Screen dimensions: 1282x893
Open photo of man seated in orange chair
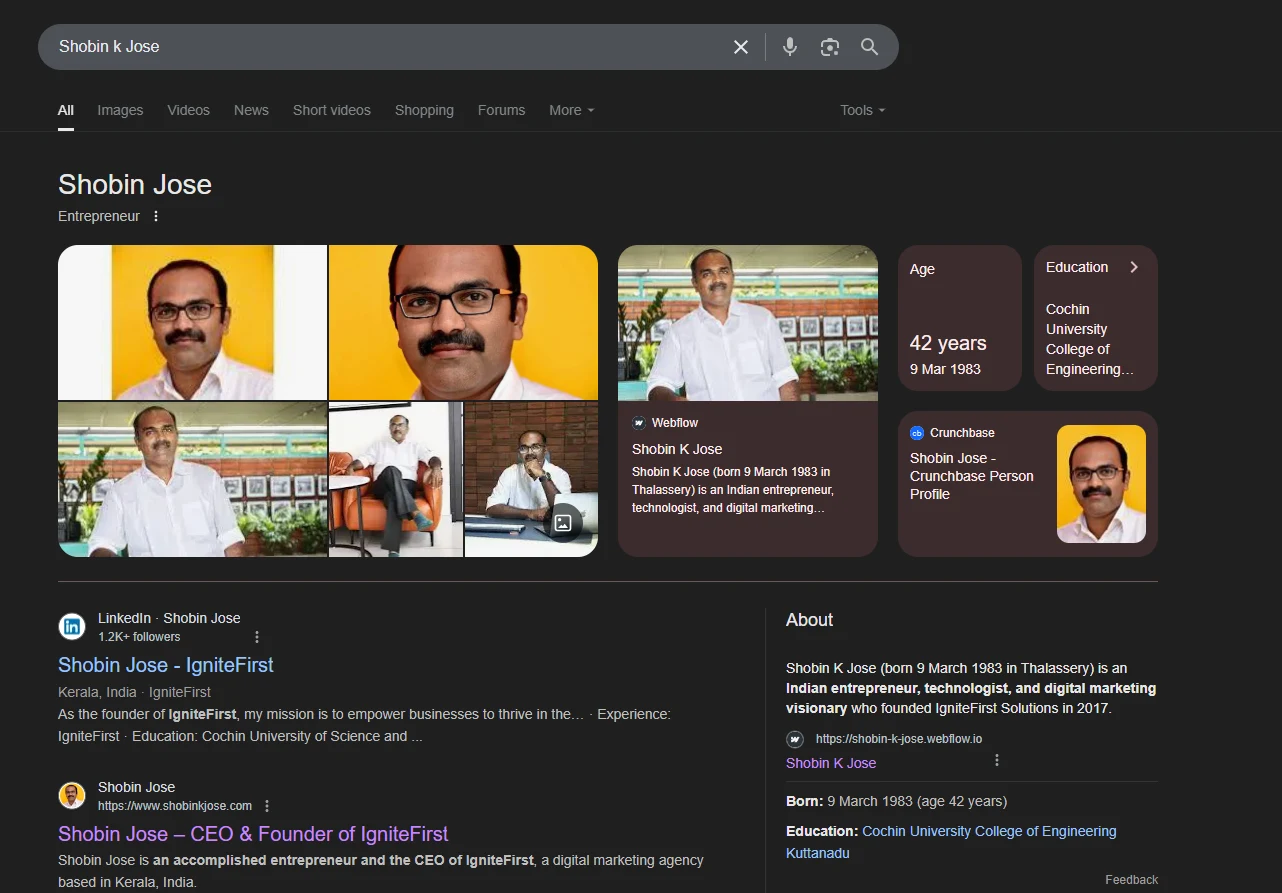[x=396, y=480]
